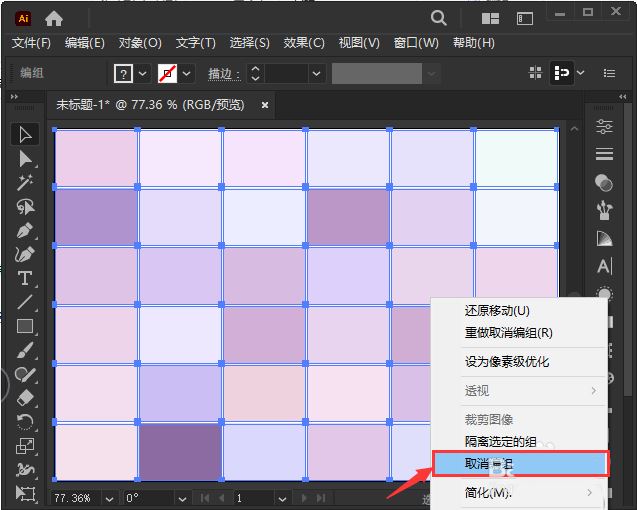Select the Lasso tool

click(25, 207)
